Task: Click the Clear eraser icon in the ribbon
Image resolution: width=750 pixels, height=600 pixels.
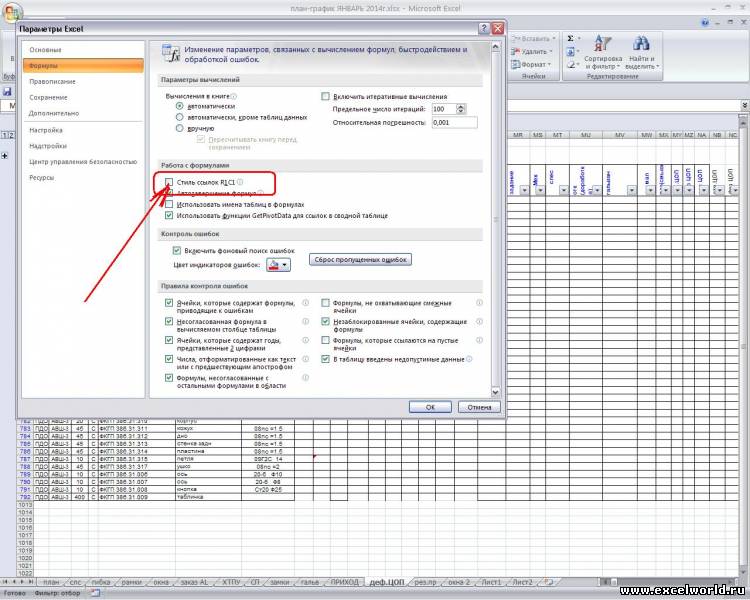Action: click(570, 64)
